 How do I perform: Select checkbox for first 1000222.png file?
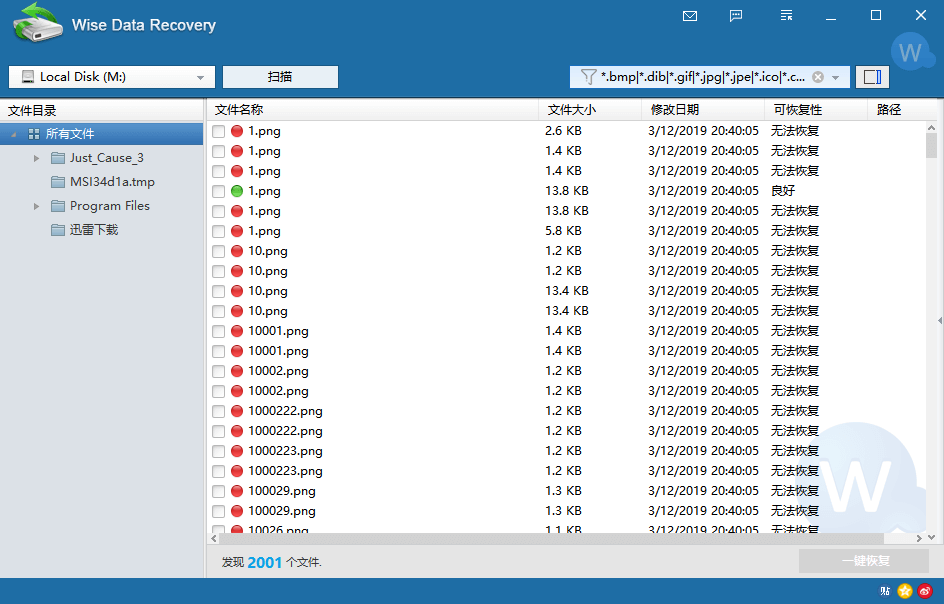coord(219,411)
